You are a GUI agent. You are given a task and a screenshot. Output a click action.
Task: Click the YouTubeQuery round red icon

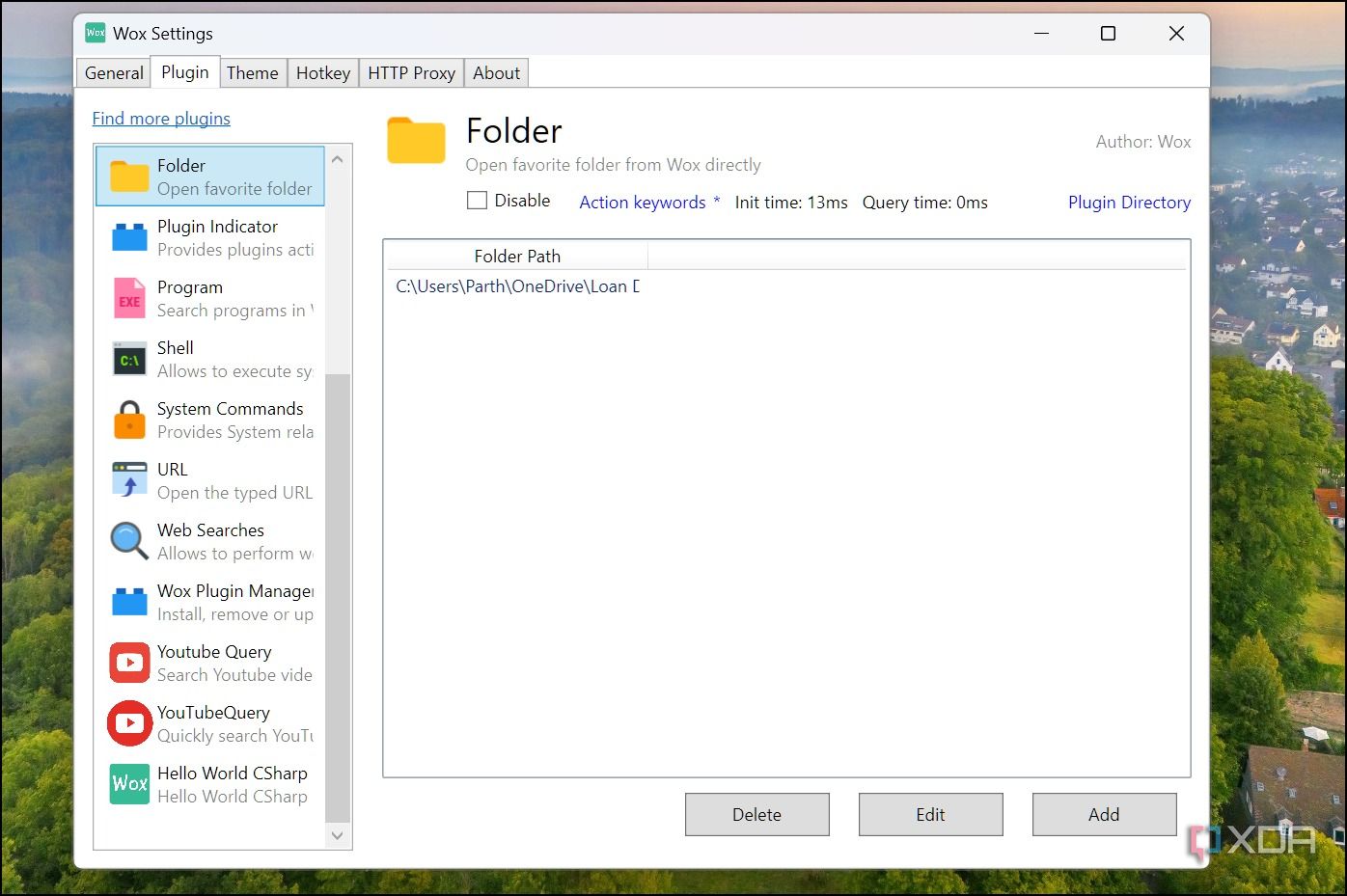click(129, 723)
